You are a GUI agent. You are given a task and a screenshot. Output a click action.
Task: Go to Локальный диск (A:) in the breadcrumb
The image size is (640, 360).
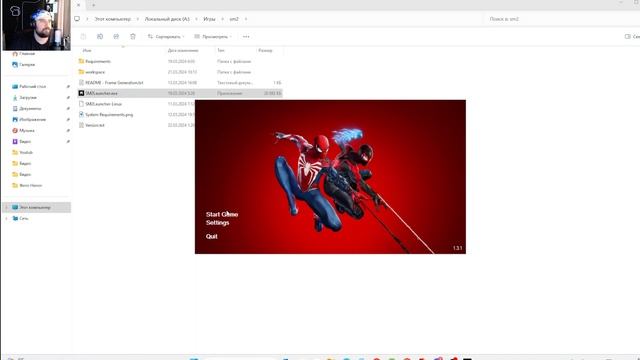click(167, 19)
